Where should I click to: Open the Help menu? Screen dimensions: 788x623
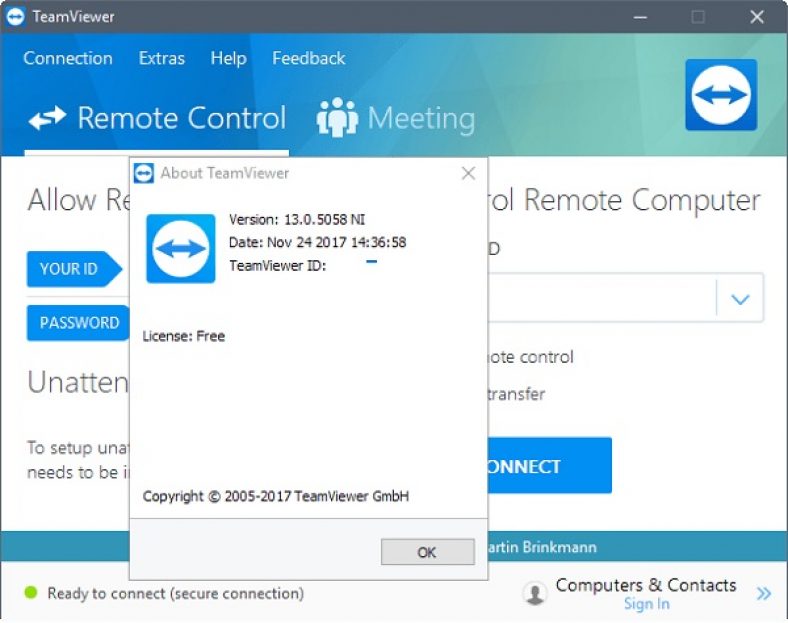click(229, 58)
